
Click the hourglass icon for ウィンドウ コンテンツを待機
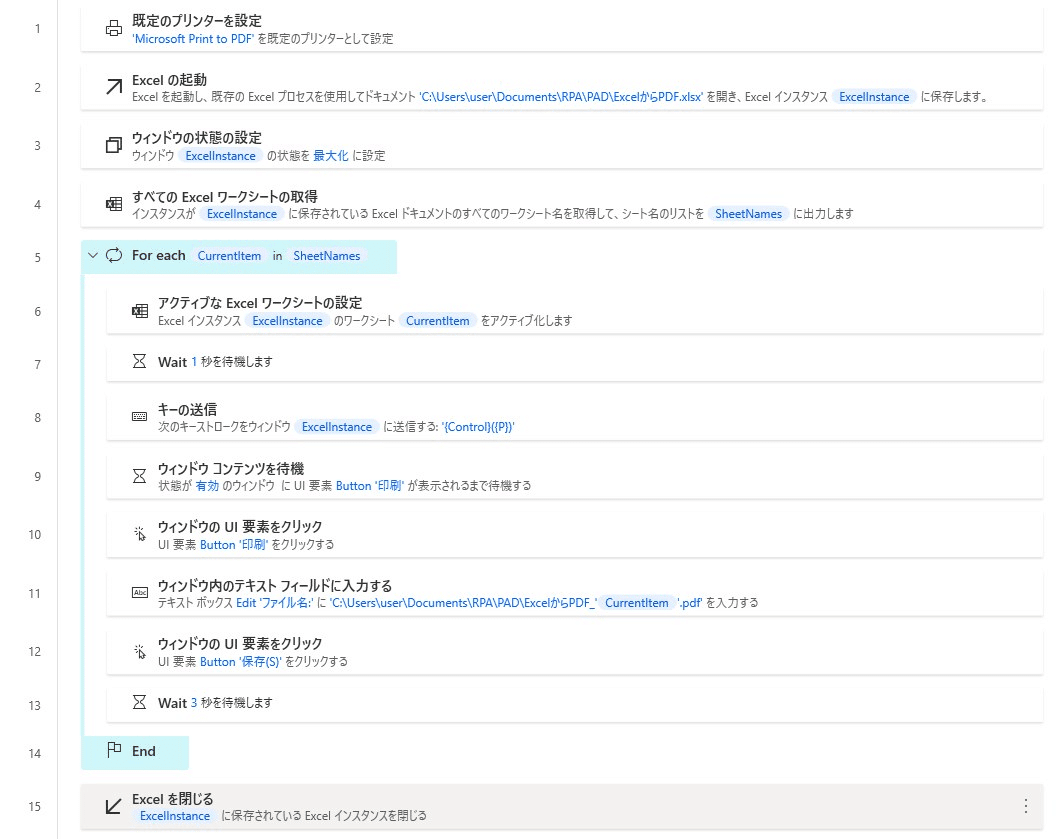click(x=140, y=475)
